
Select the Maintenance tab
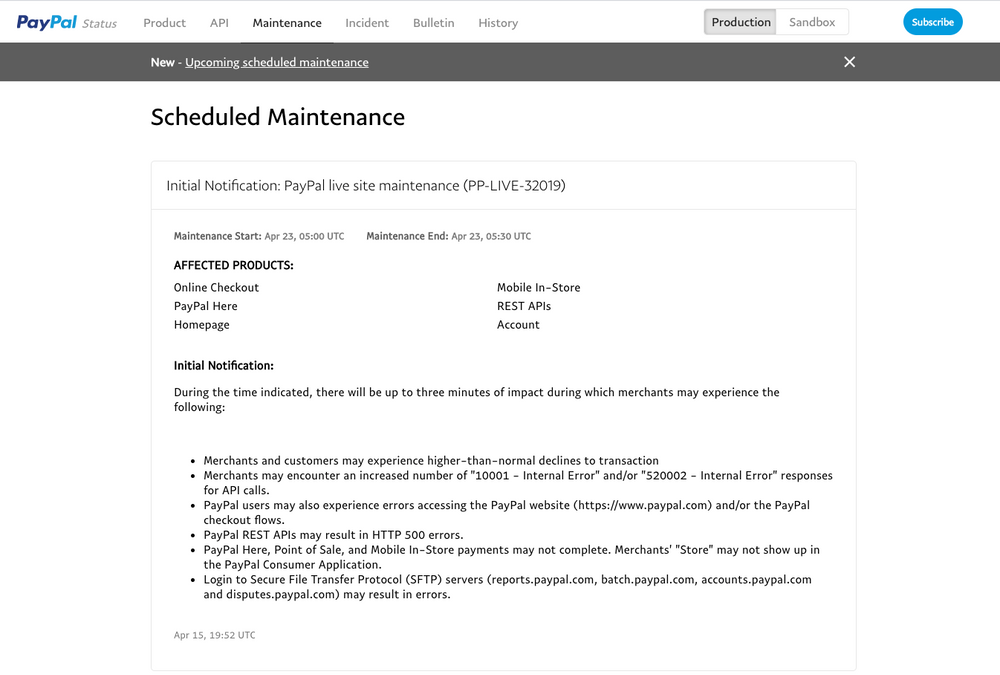(x=287, y=22)
